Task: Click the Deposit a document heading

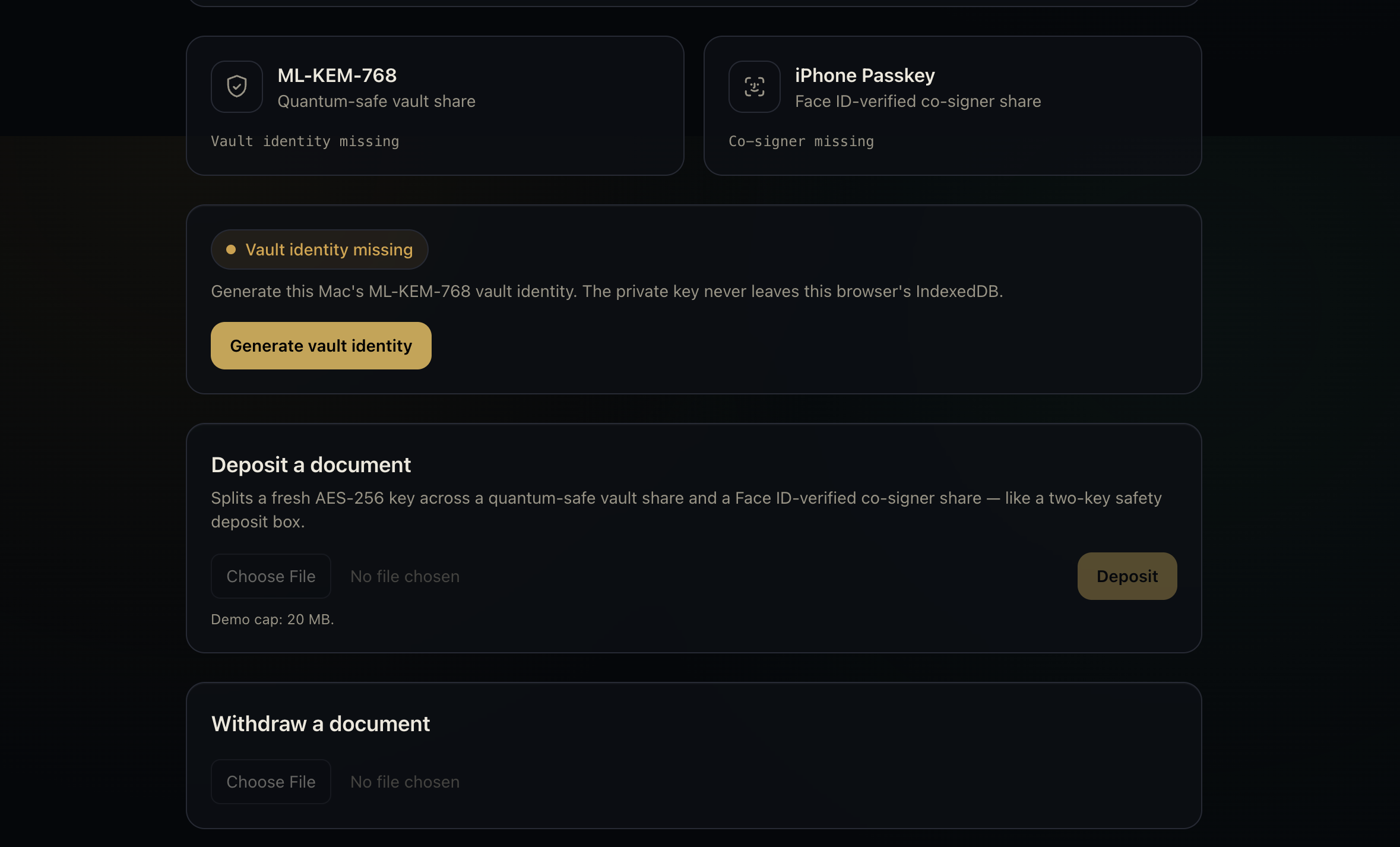Action: pyautogui.click(x=311, y=464)
